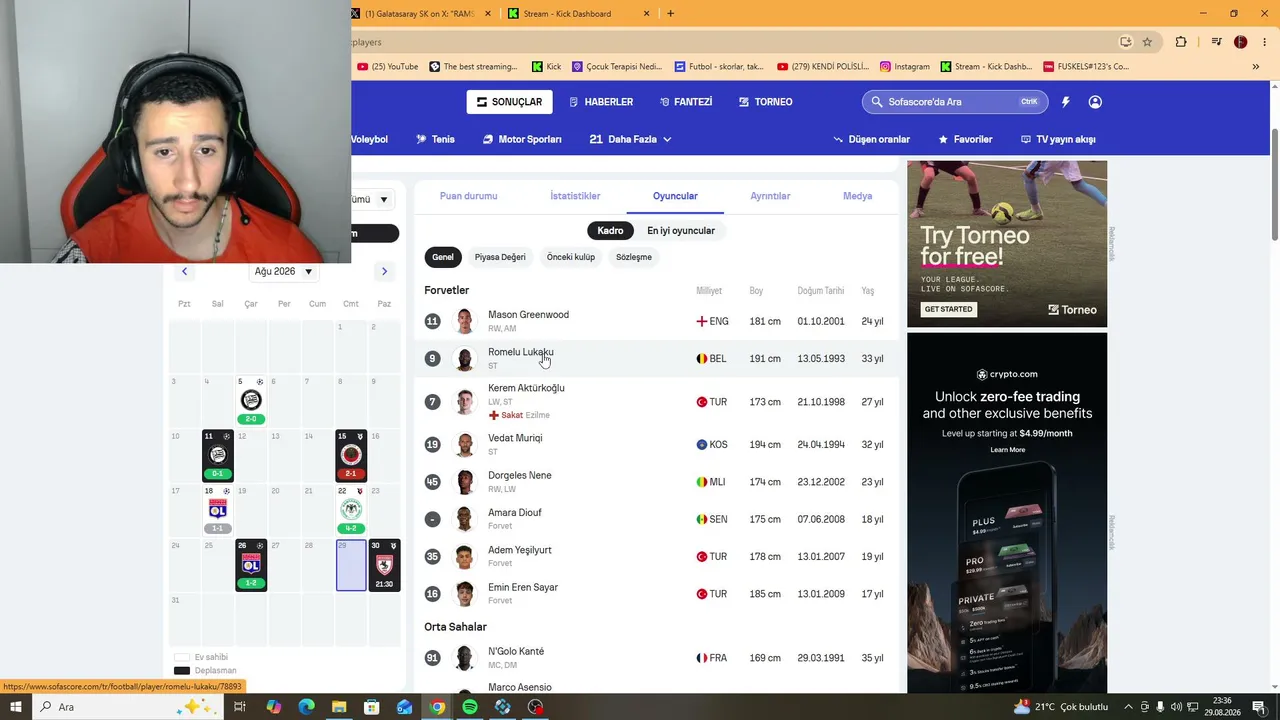Open the 26th calendar match with score 1-2
Image resolution: width=1280 pixels, height=720 pixels.
click(x=251, y=565)
